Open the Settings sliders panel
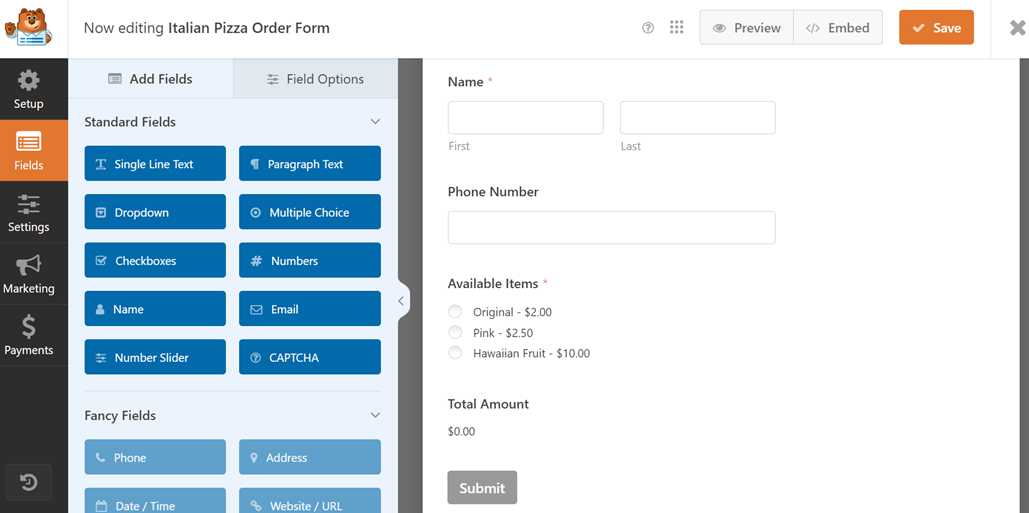1029x513 pixels. [29, 213]
